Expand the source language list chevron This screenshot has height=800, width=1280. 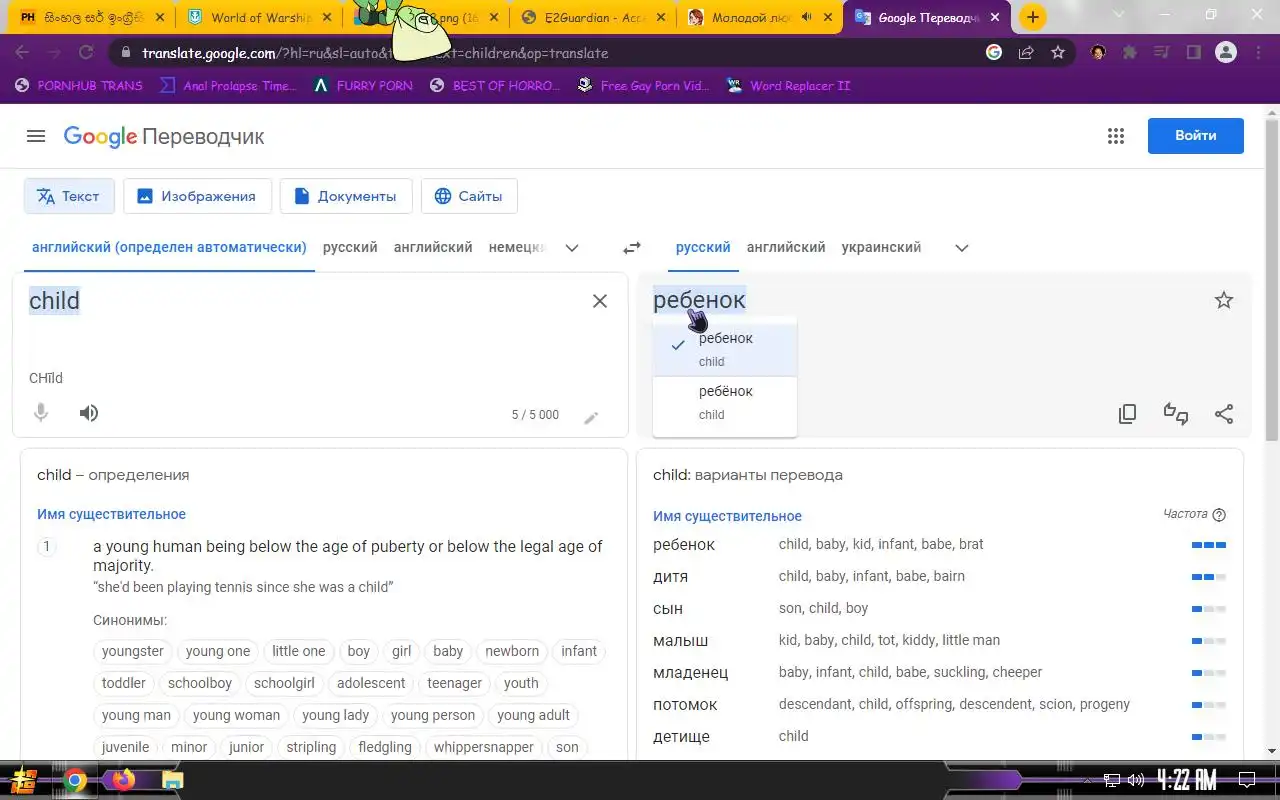pyautogui.click(x=572, y=248)
